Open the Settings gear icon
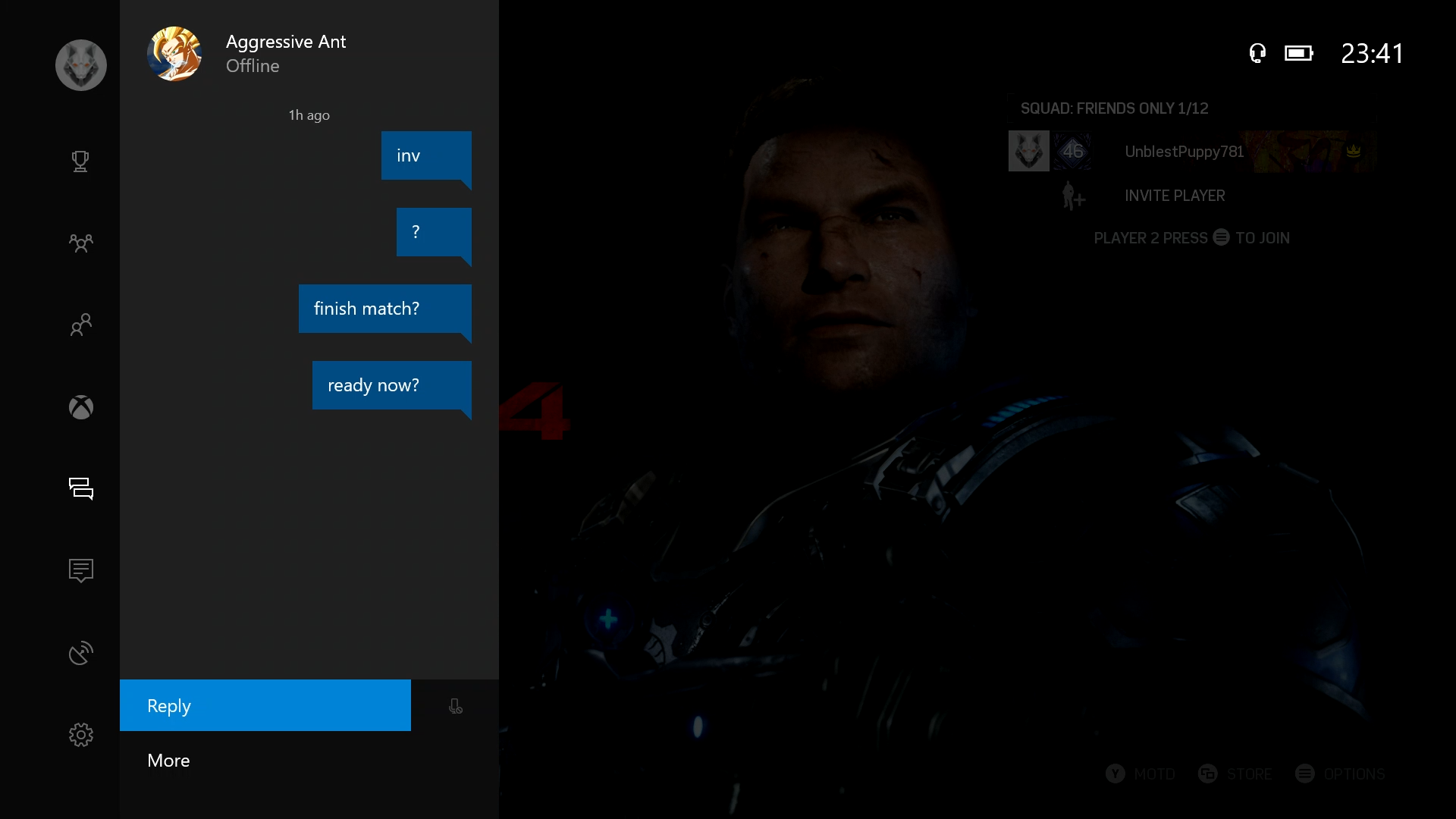 (x=81, y=734)
